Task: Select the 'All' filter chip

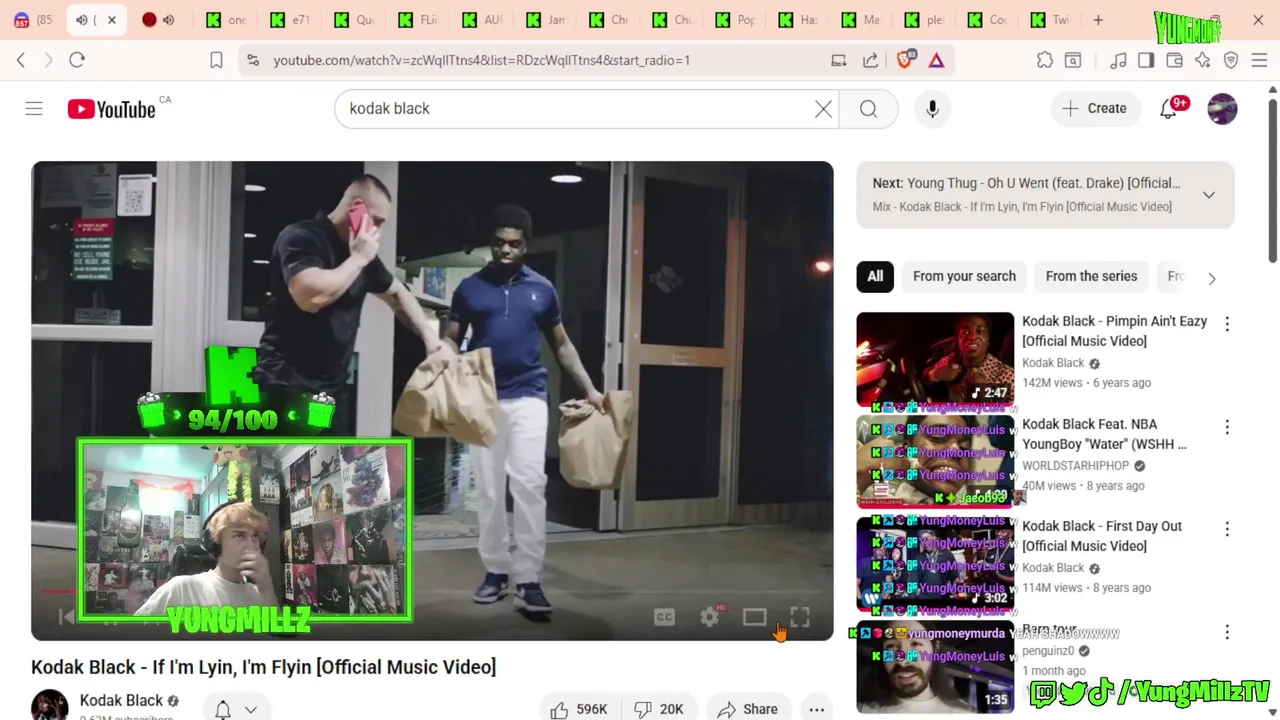Action: pos(875,276)
